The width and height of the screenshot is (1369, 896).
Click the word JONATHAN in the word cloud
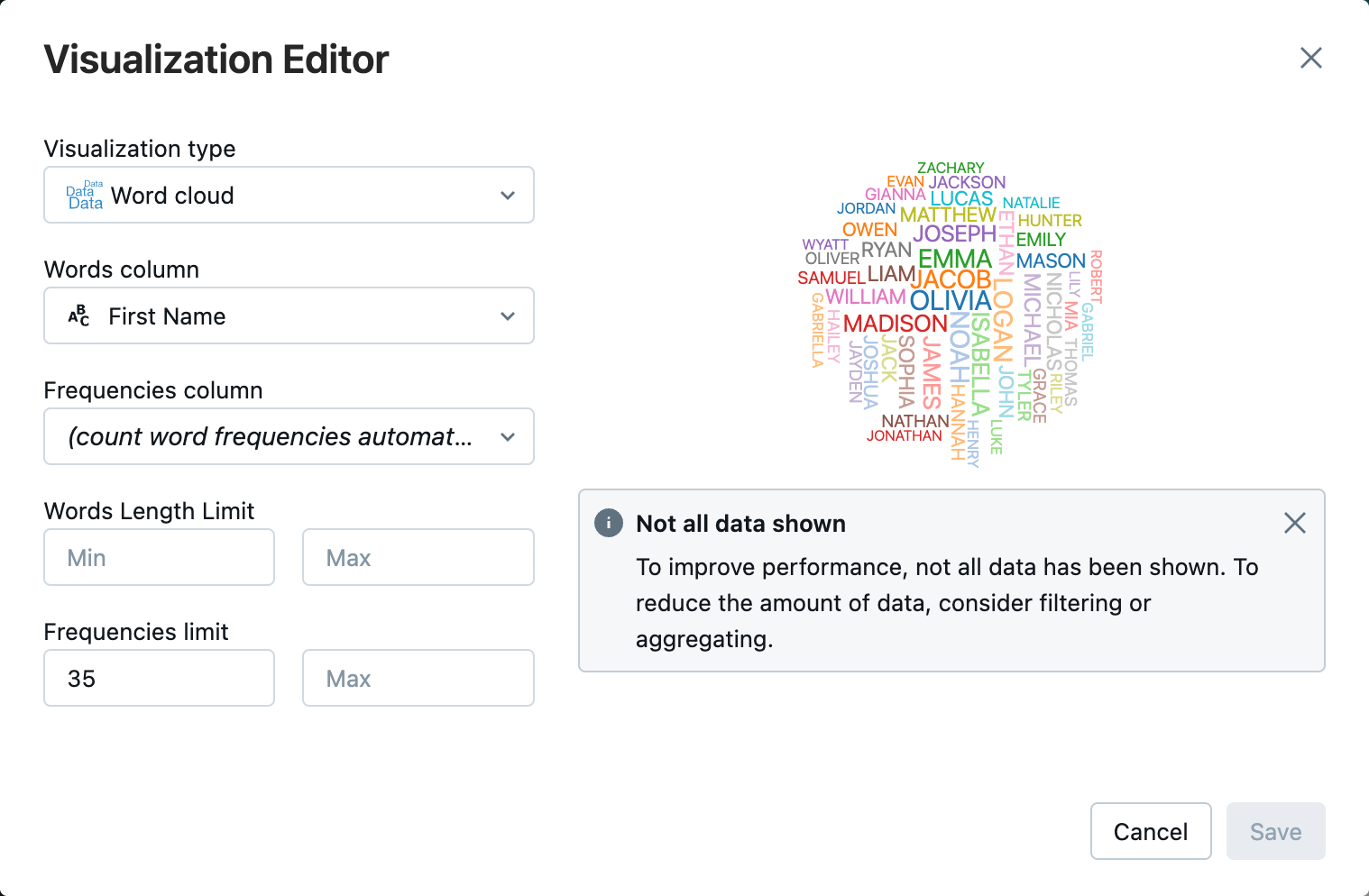[x=904, y=436]
